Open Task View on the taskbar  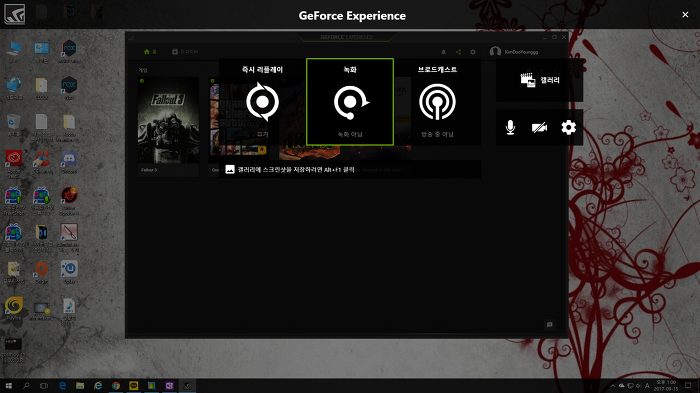(44, 386)
